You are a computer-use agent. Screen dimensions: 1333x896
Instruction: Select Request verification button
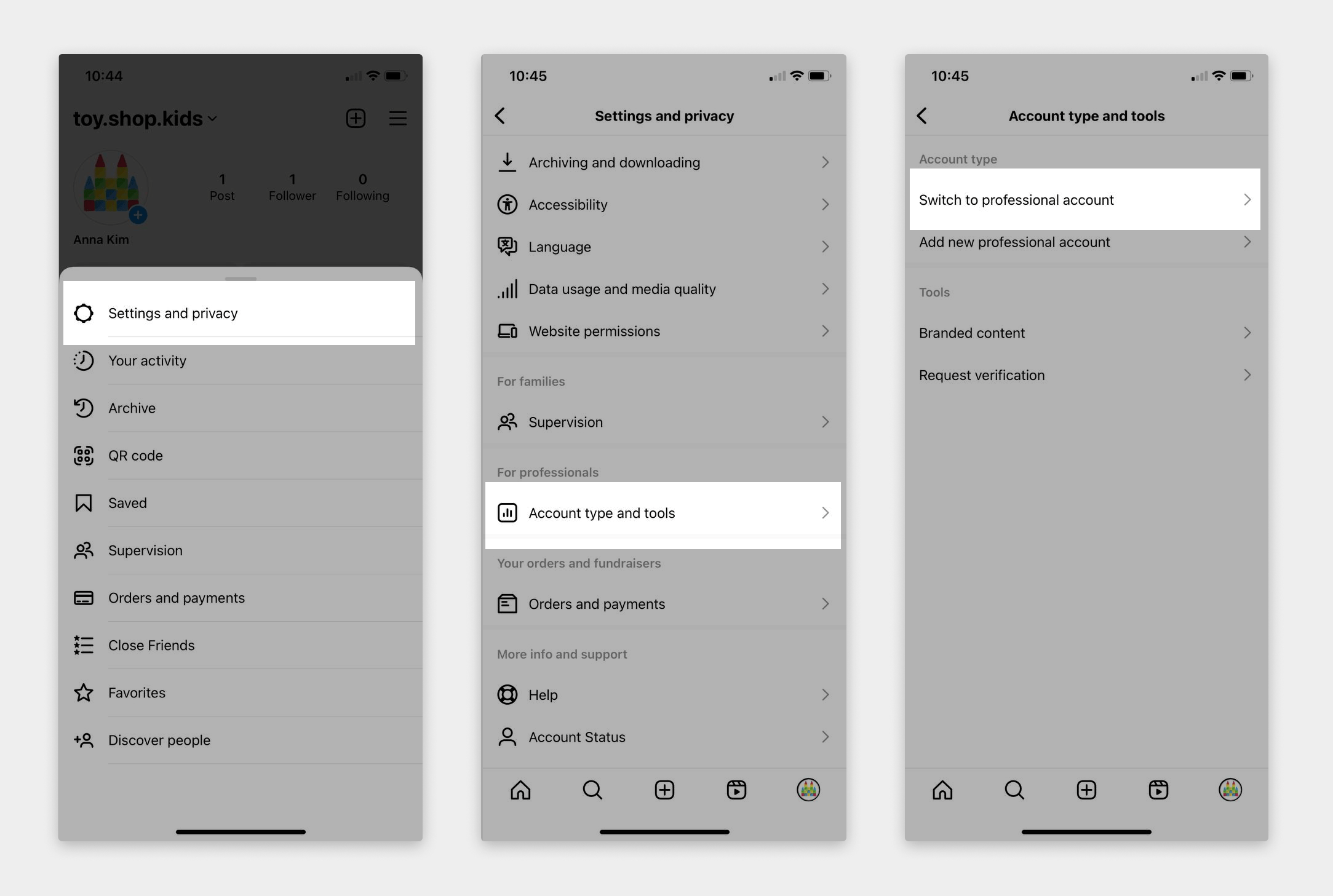point(1083,375)
